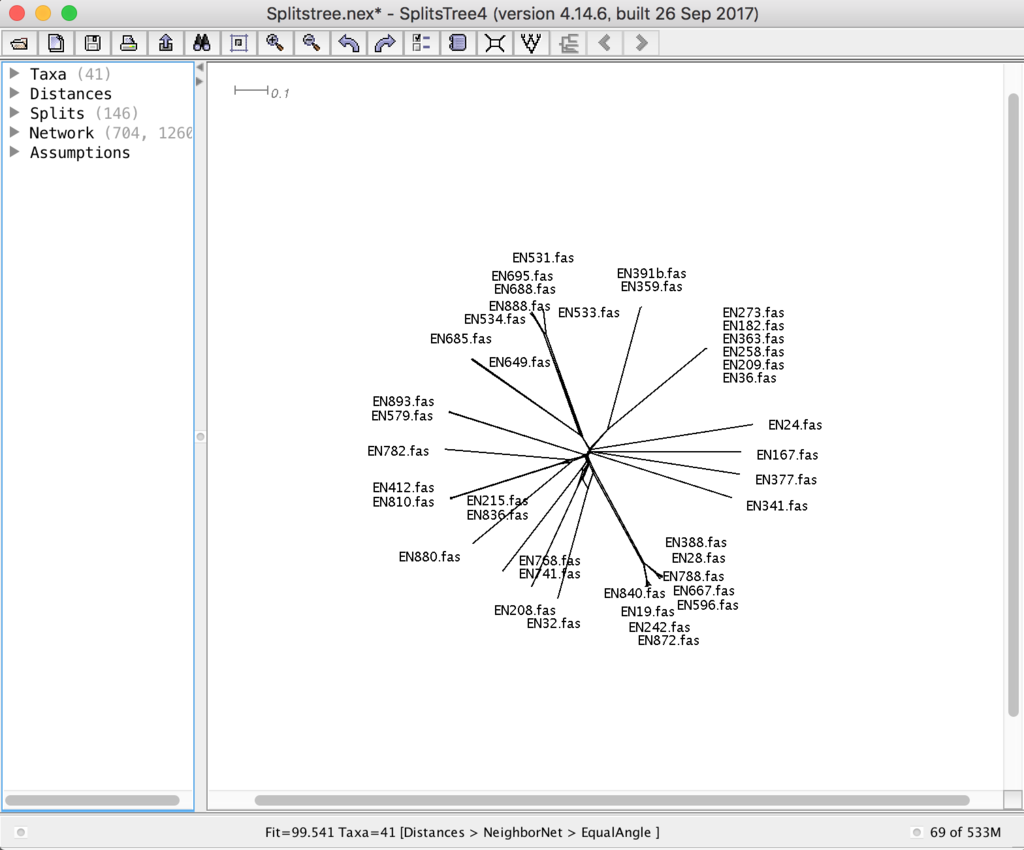Click the EN880.fas taxon label
Screen dimensions: 1024x850
tap(429, 557)
